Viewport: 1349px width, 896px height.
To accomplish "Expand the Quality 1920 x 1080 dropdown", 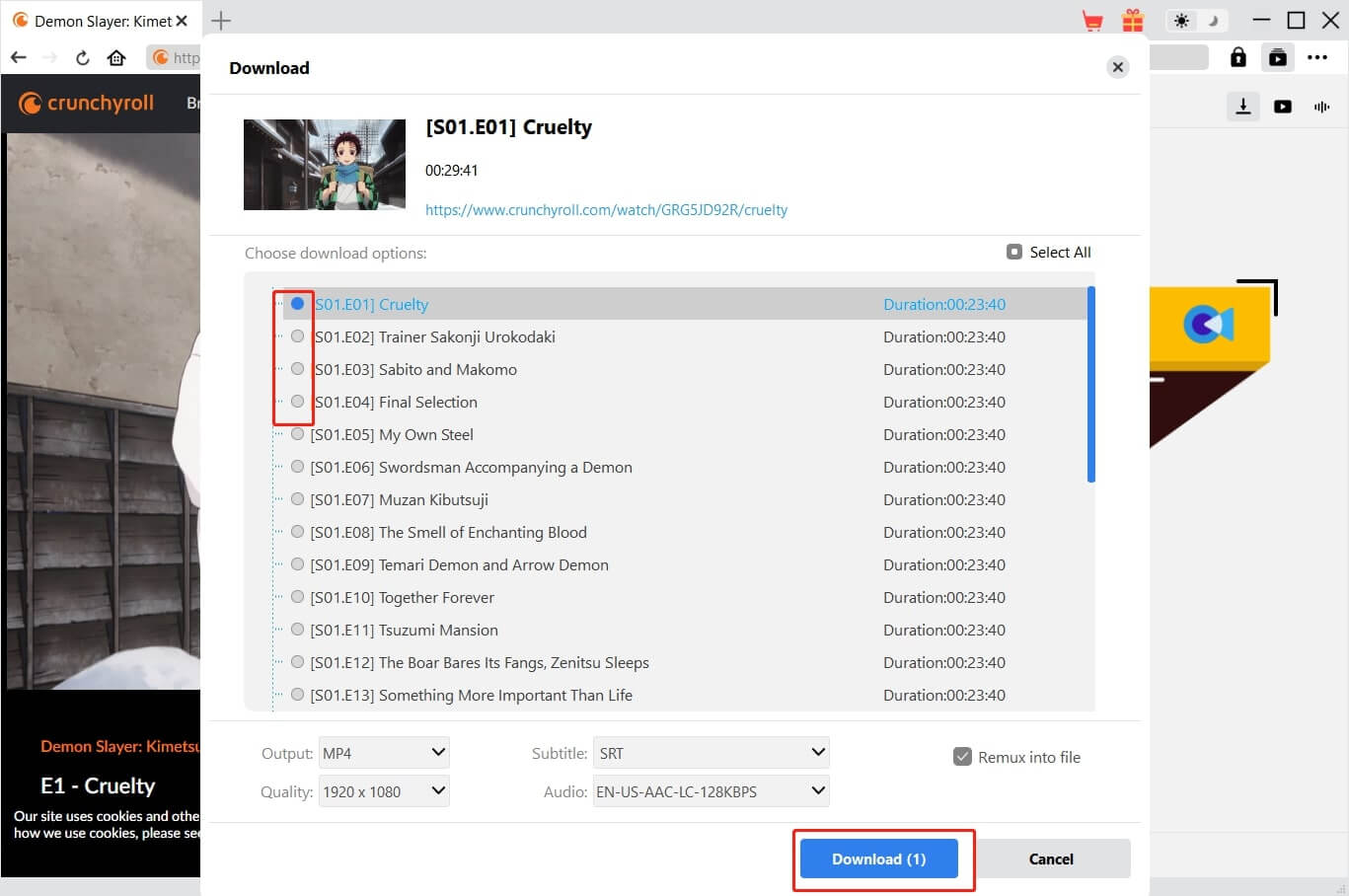I will [384, 791].
